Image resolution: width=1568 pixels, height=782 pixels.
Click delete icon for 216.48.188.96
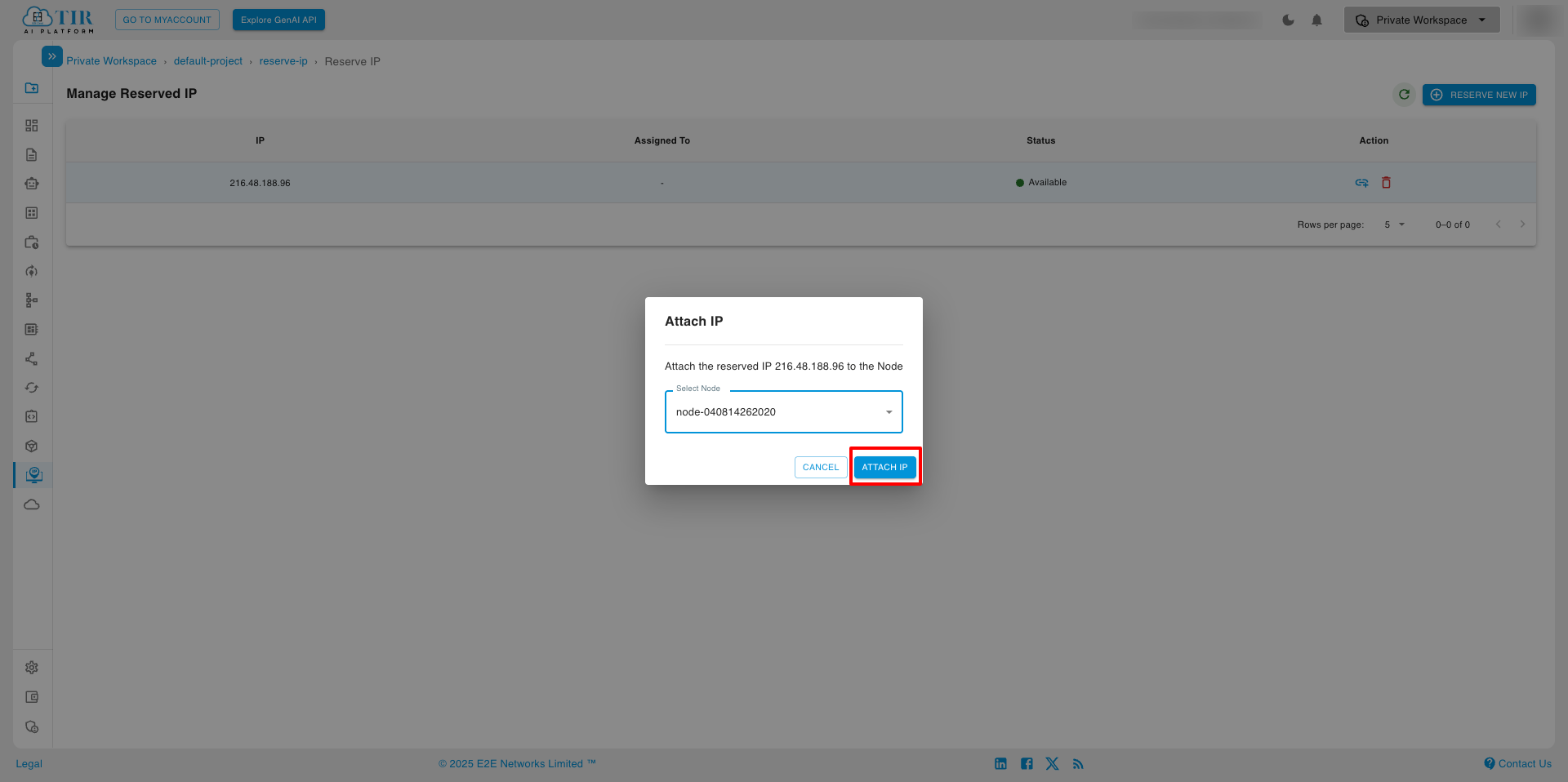click(1386, 183)
